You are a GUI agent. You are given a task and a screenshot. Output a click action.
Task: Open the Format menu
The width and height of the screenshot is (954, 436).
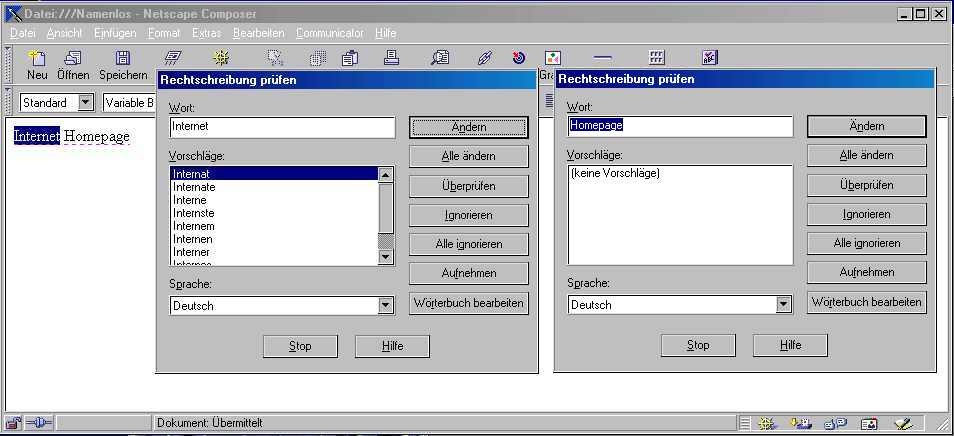(164, 33)
